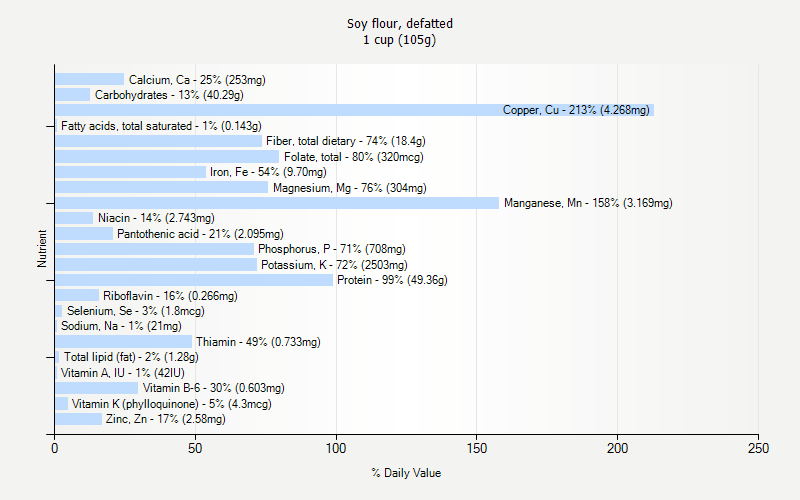Select the 'Niacin - 14% (2.743mg)' label
This screenshot has width=800, height=500.
pos(156,218)
